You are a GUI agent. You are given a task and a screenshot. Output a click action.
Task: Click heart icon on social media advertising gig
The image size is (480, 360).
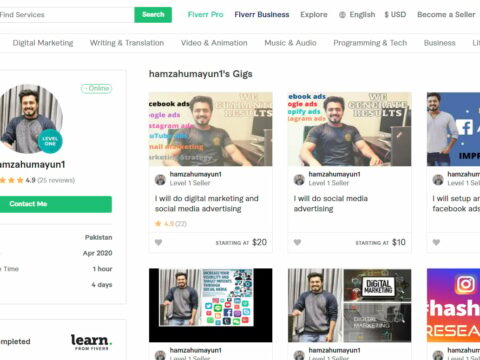(x=297, y=242)
